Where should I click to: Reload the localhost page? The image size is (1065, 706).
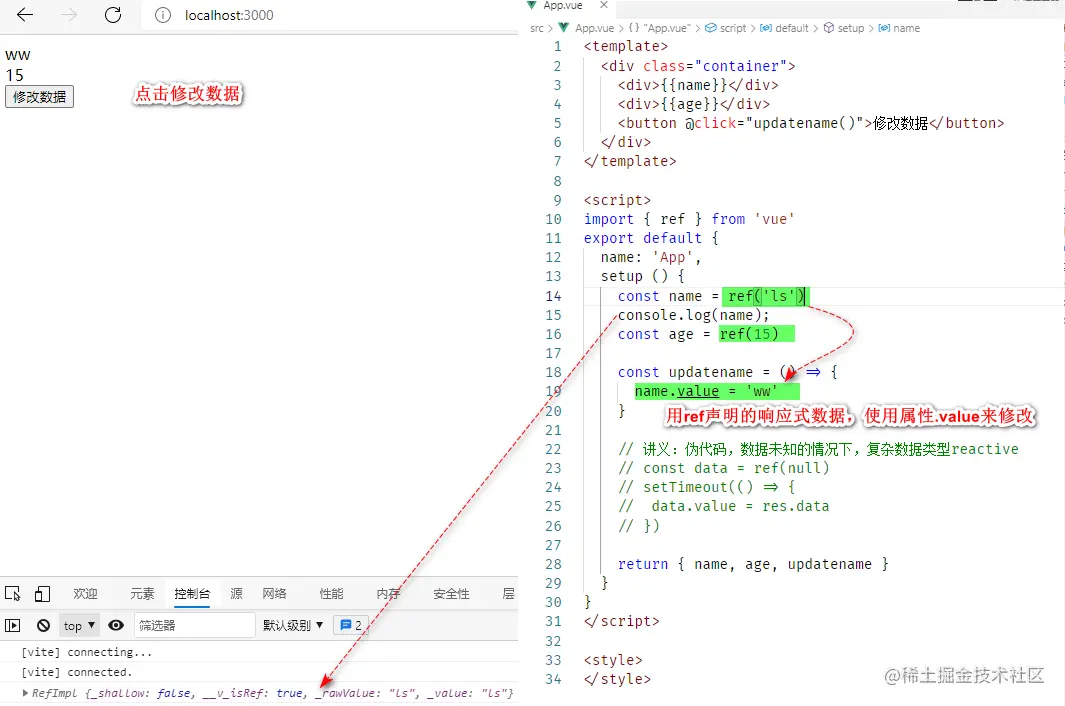coord(113,15)
